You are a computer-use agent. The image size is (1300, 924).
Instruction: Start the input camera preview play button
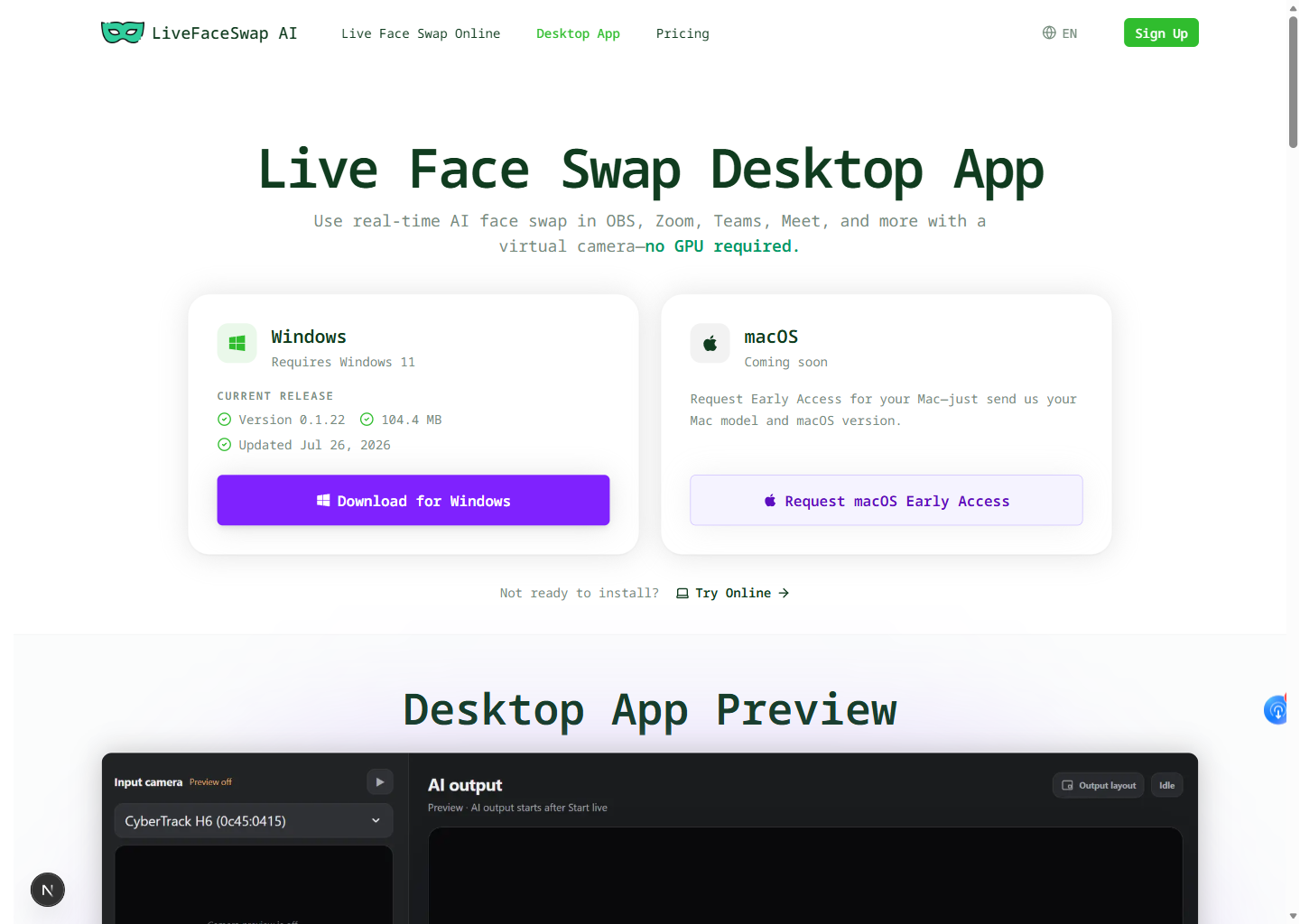pyautogui.click(x=380, y=781)
